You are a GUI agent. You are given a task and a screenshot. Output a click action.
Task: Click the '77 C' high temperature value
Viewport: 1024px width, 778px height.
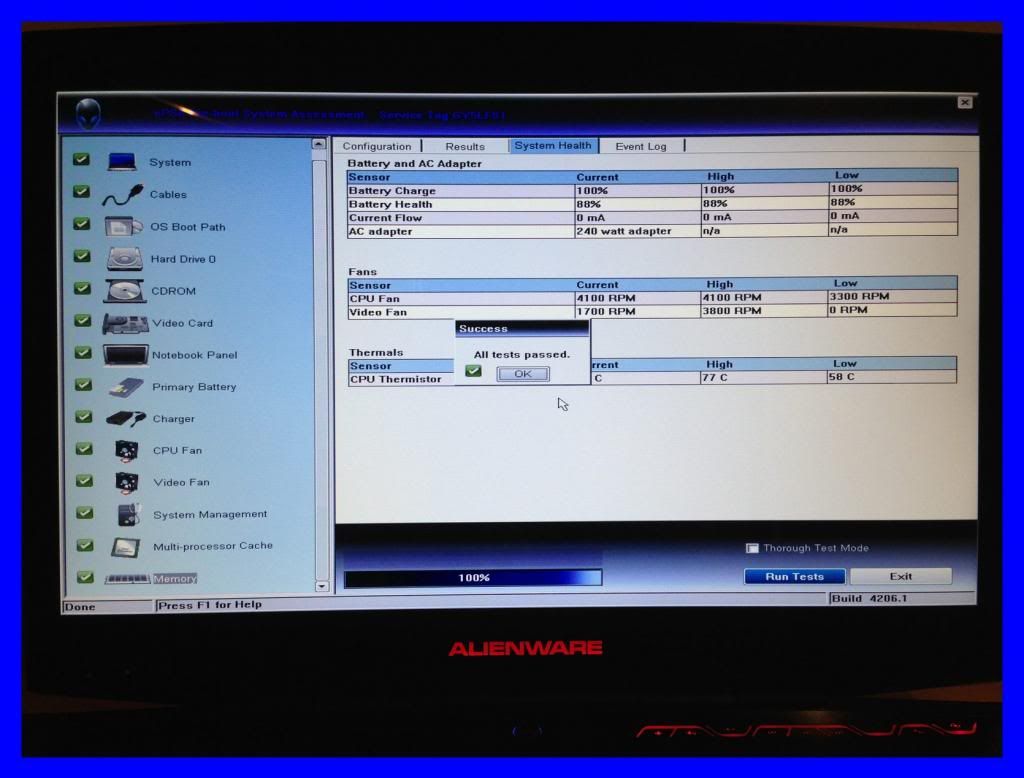click(x=715, y=378)
